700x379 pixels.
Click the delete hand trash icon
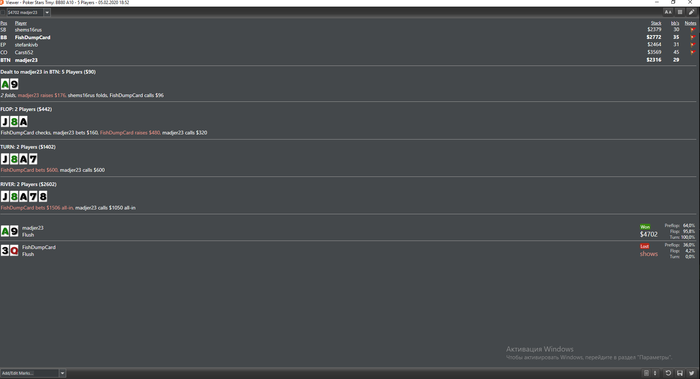click(646, 373)
